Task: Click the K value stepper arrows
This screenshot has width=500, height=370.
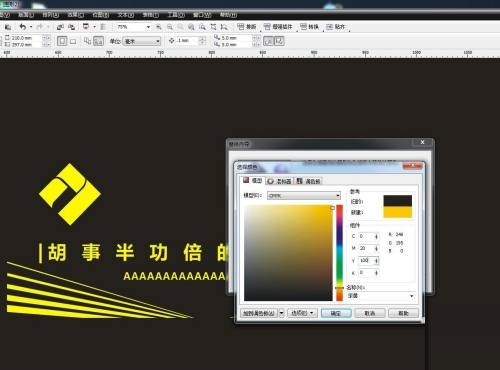Action: (x=376, y=273)
